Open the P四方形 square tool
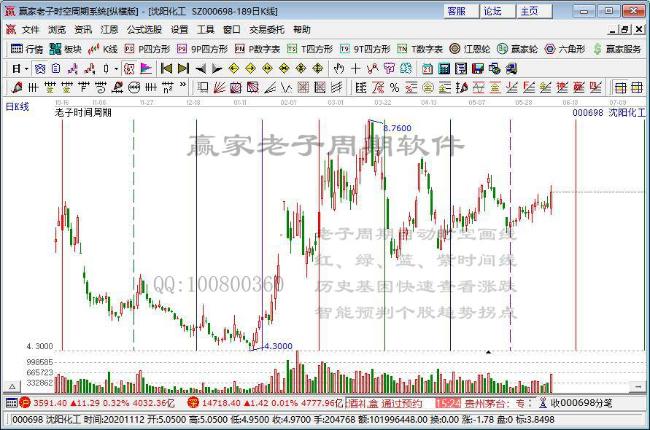The image size is (650, 430). pos(148,49)
